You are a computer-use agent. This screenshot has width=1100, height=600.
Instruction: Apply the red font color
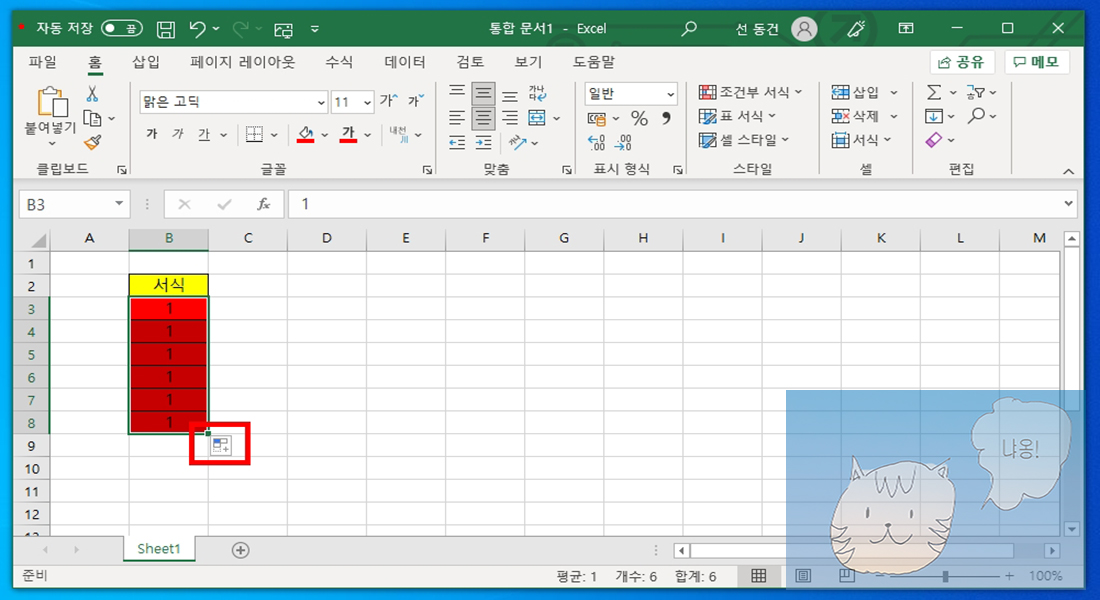point(348,134)
